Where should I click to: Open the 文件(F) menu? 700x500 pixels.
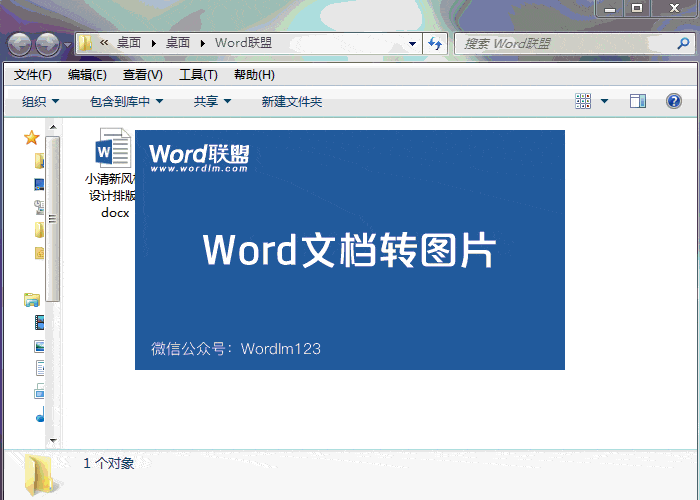coord(33,75)
